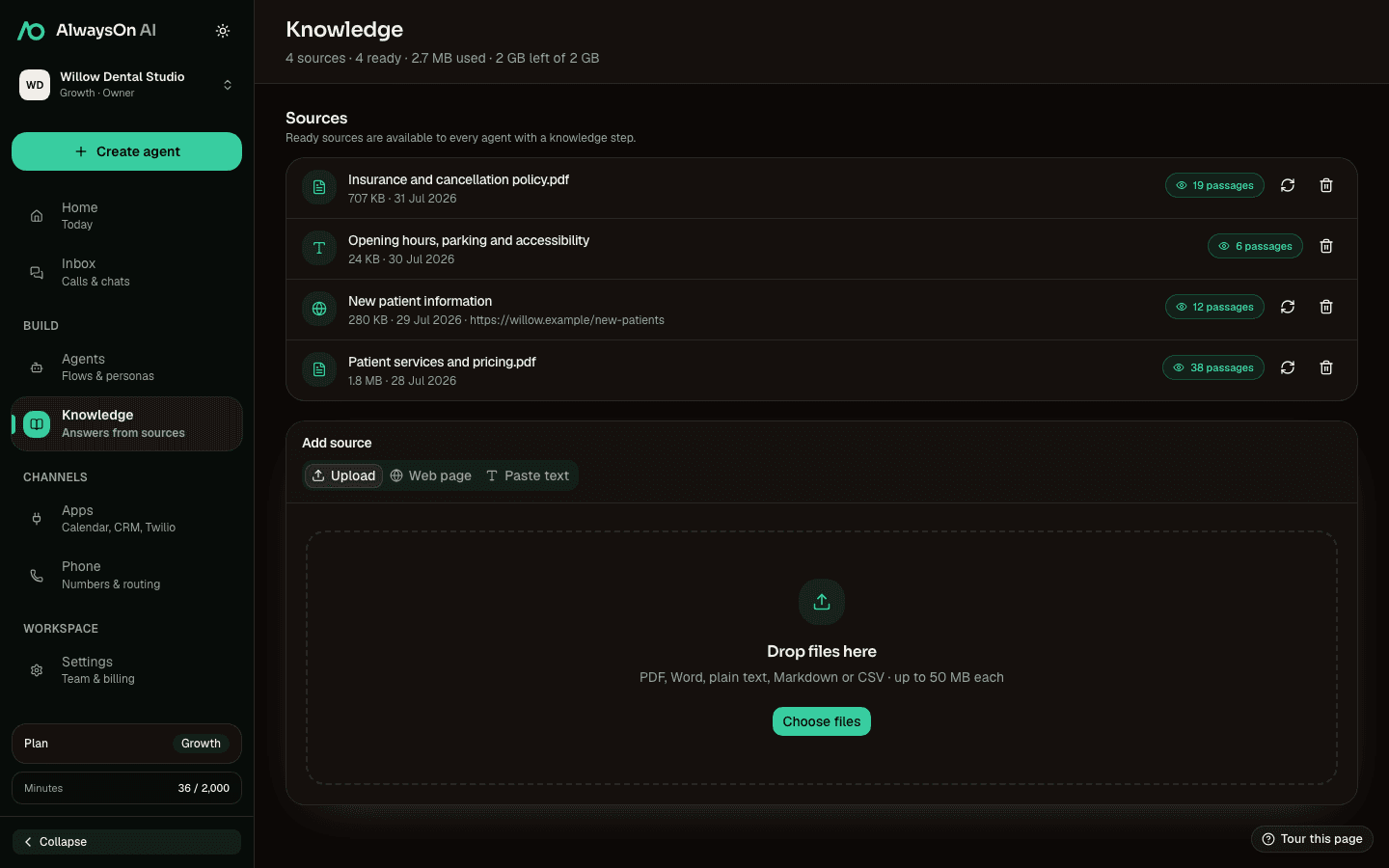Refresh Patient services and pricing.pdf source

coord(1288,367)
